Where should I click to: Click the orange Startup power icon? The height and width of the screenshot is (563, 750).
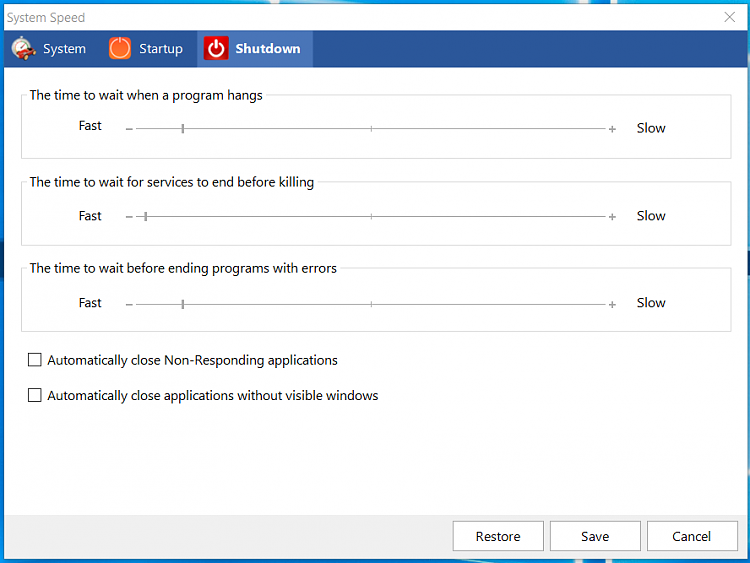(x=120, y=48)
